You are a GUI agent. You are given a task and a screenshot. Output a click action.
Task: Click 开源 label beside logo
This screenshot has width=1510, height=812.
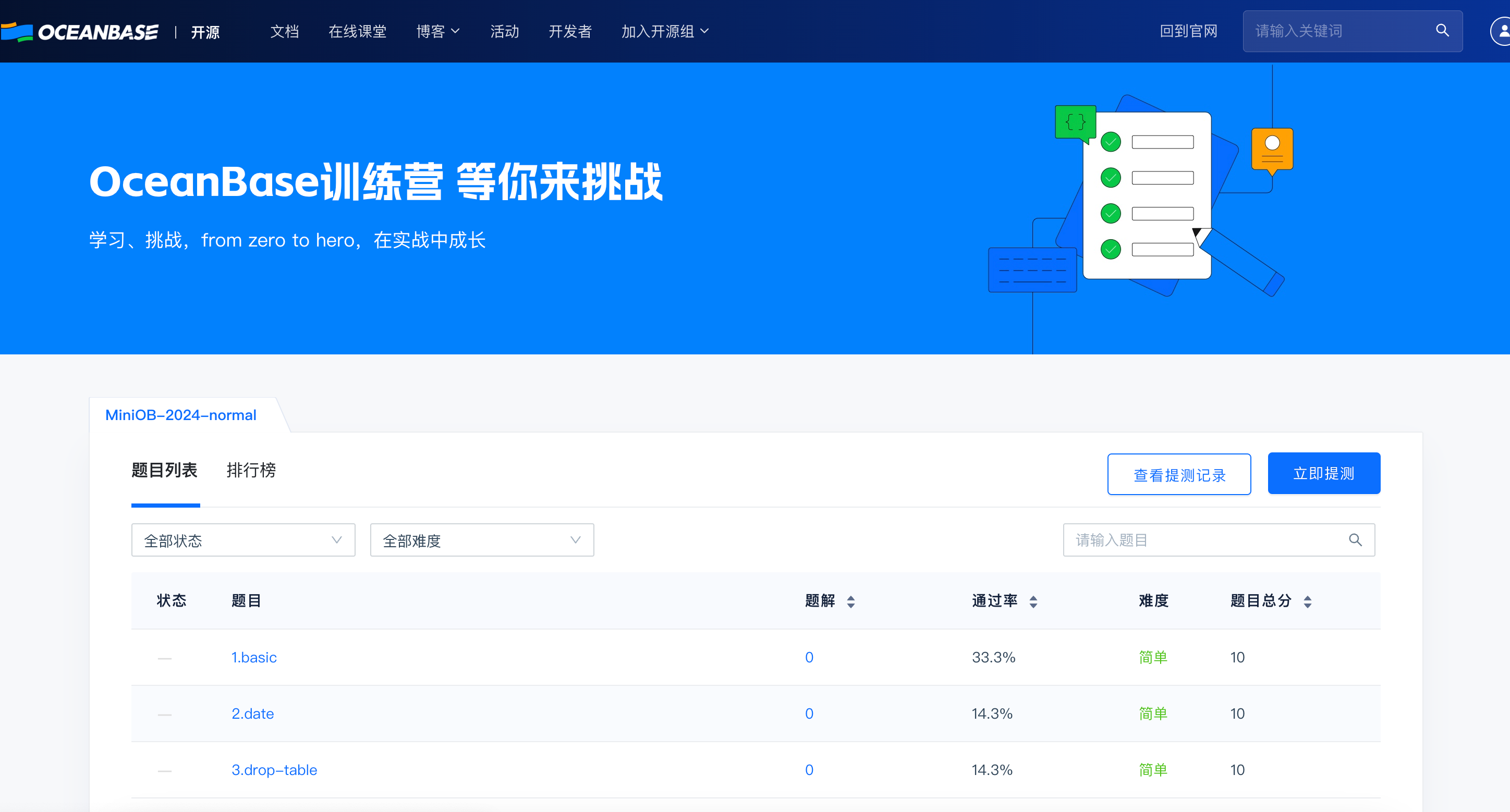205,32
